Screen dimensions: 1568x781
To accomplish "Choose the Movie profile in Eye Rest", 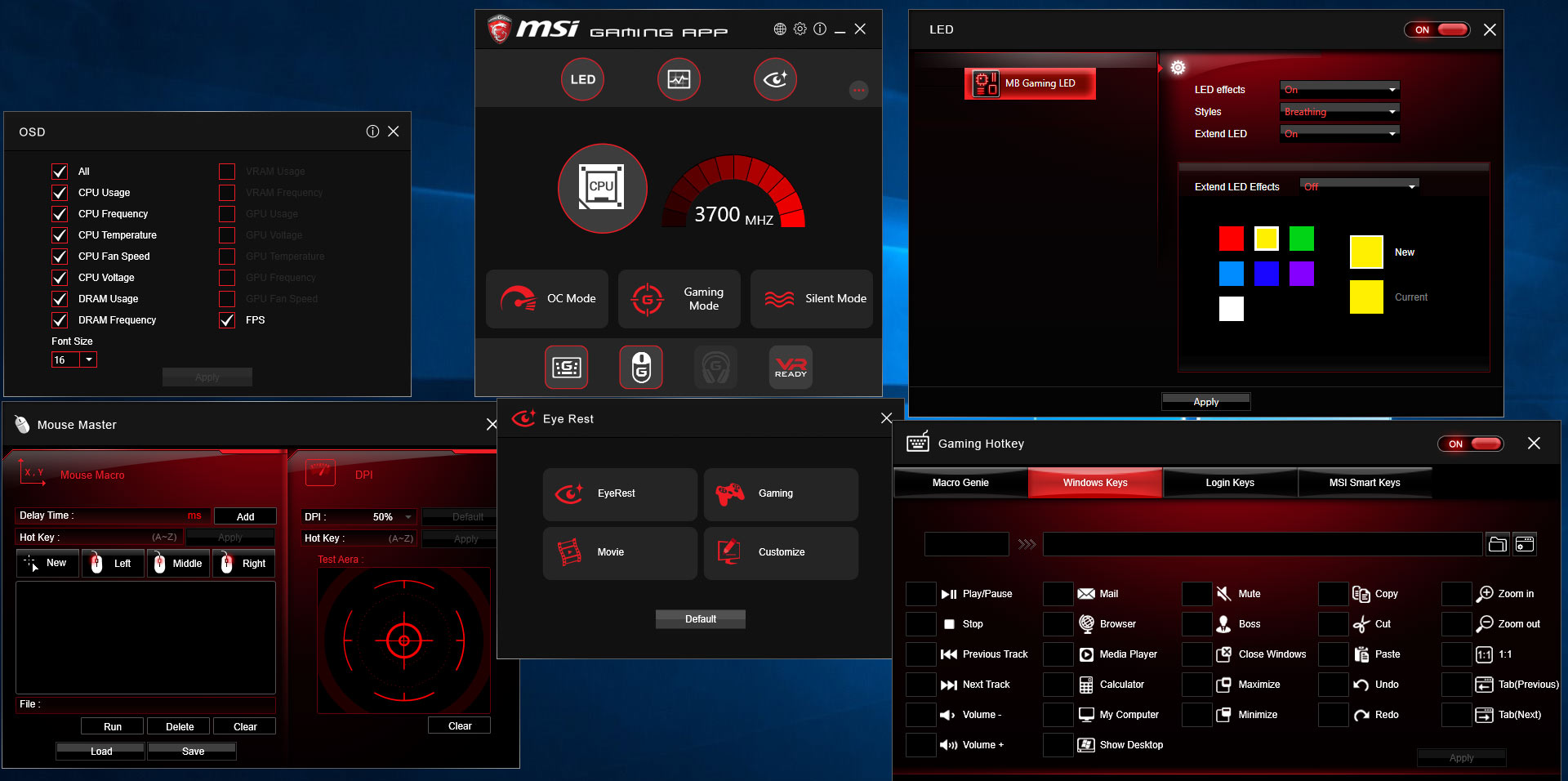I will tap(620, 553).
